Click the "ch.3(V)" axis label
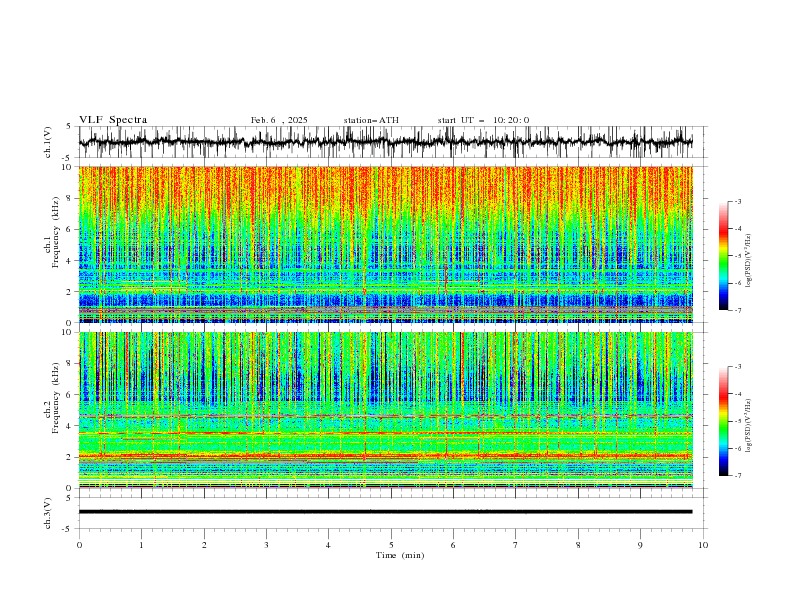 tap(48, 513)
